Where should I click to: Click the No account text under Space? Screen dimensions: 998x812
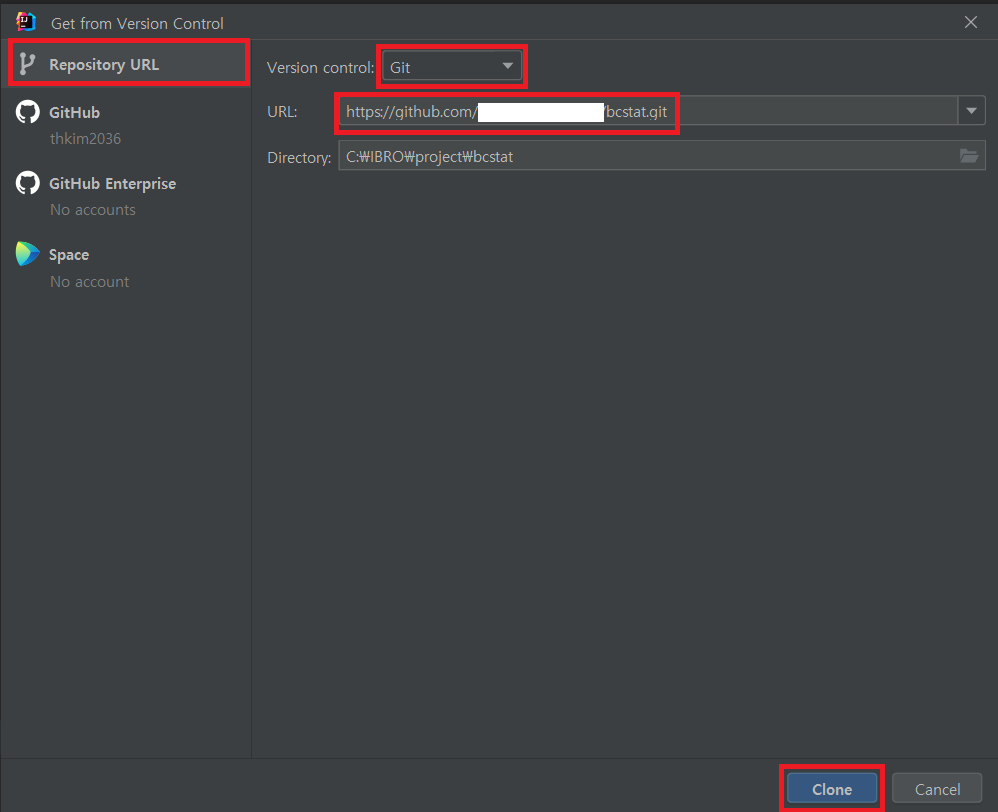[x=90, y=282]
